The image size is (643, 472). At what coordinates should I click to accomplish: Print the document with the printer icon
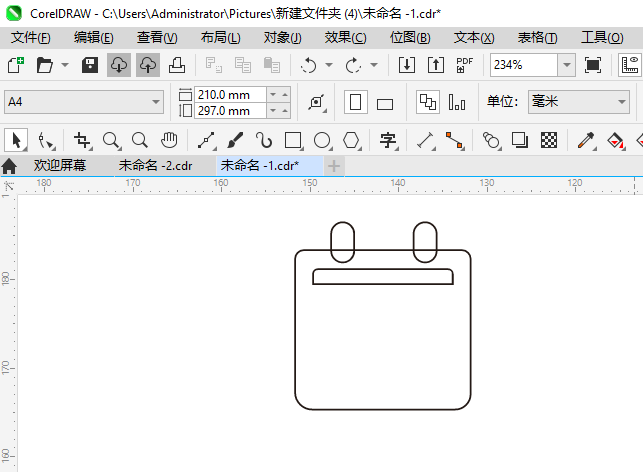[177, 65]
